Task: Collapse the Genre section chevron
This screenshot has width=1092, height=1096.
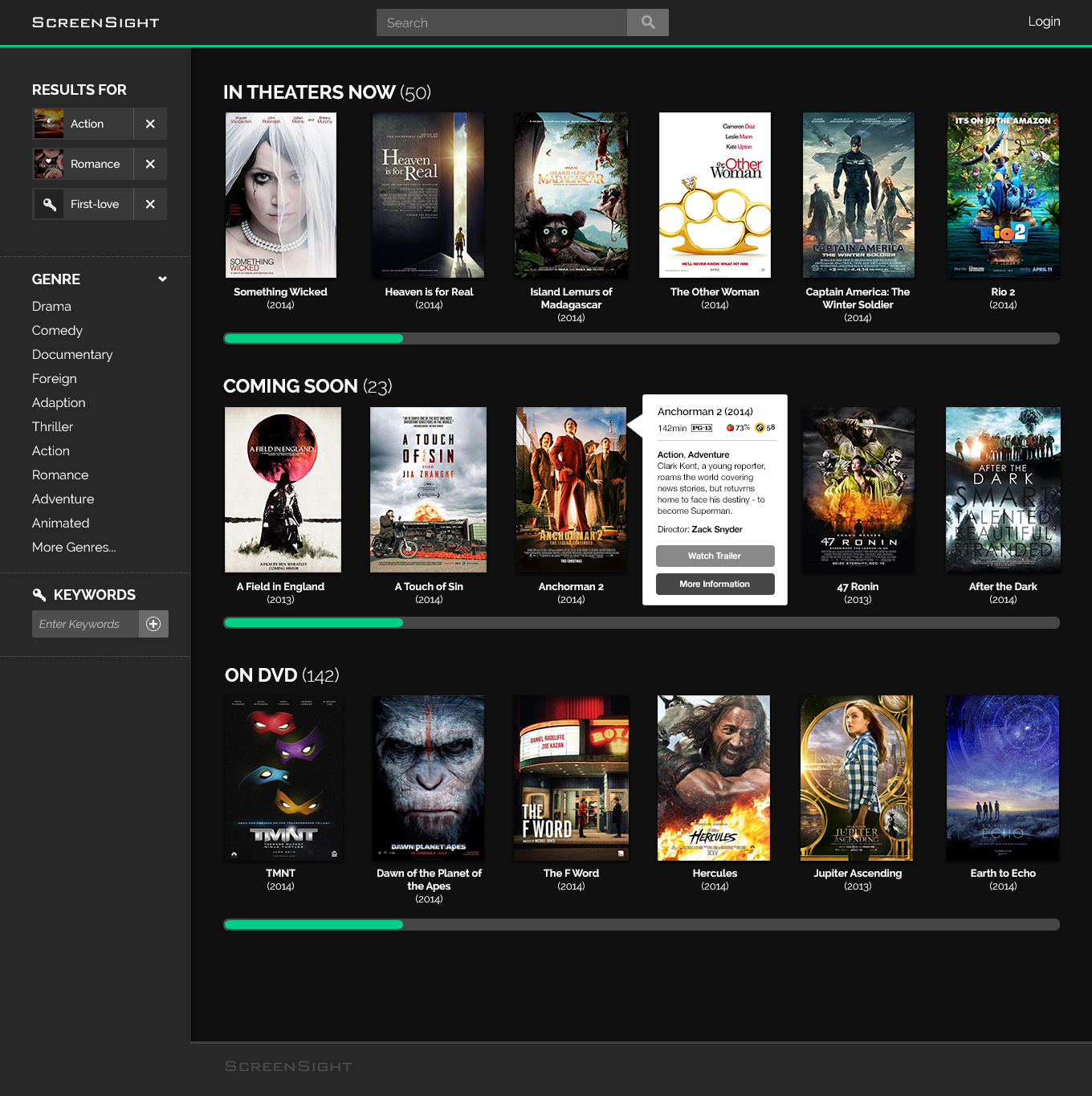Action: click(162, 279)
